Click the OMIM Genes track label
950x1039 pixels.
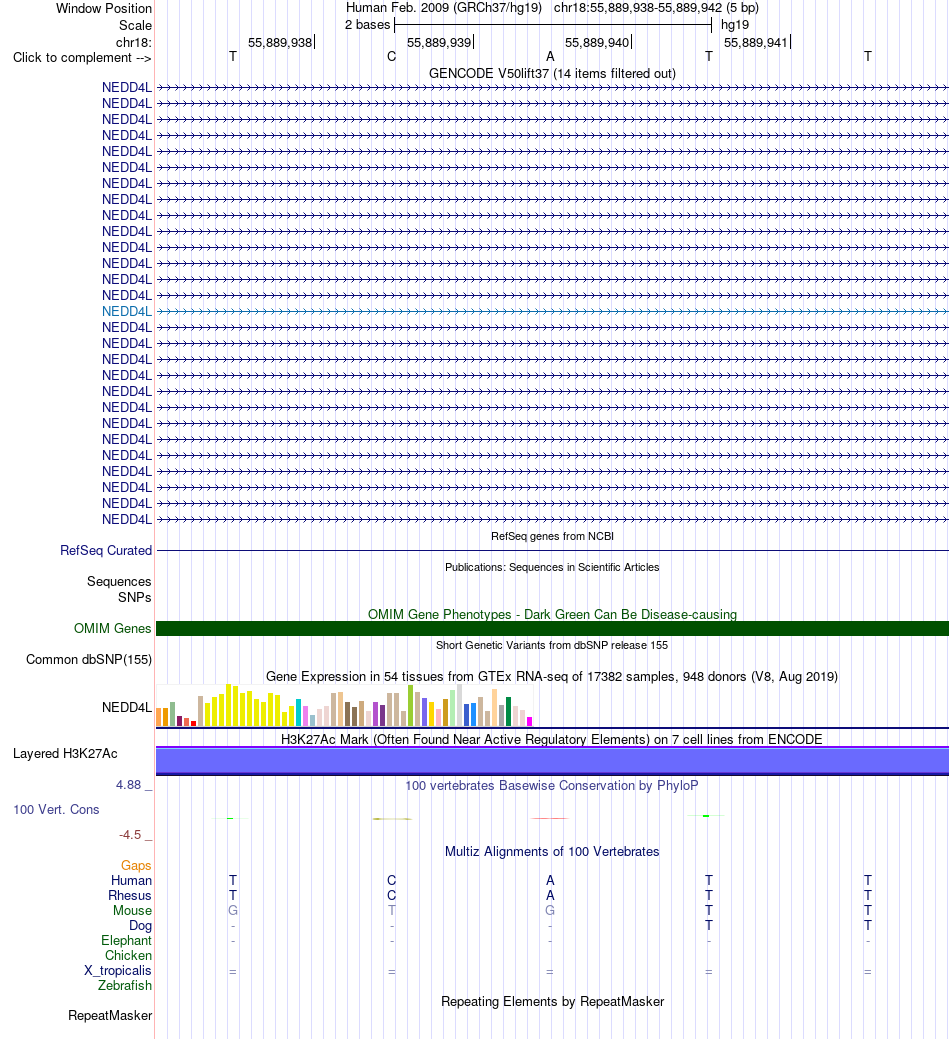tap(113, 628)
